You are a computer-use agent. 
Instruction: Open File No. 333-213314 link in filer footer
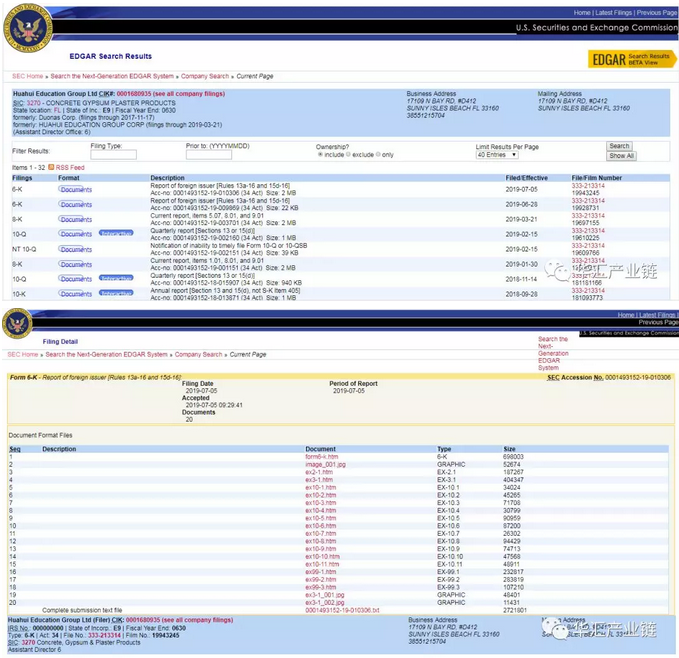pos(104,635)
